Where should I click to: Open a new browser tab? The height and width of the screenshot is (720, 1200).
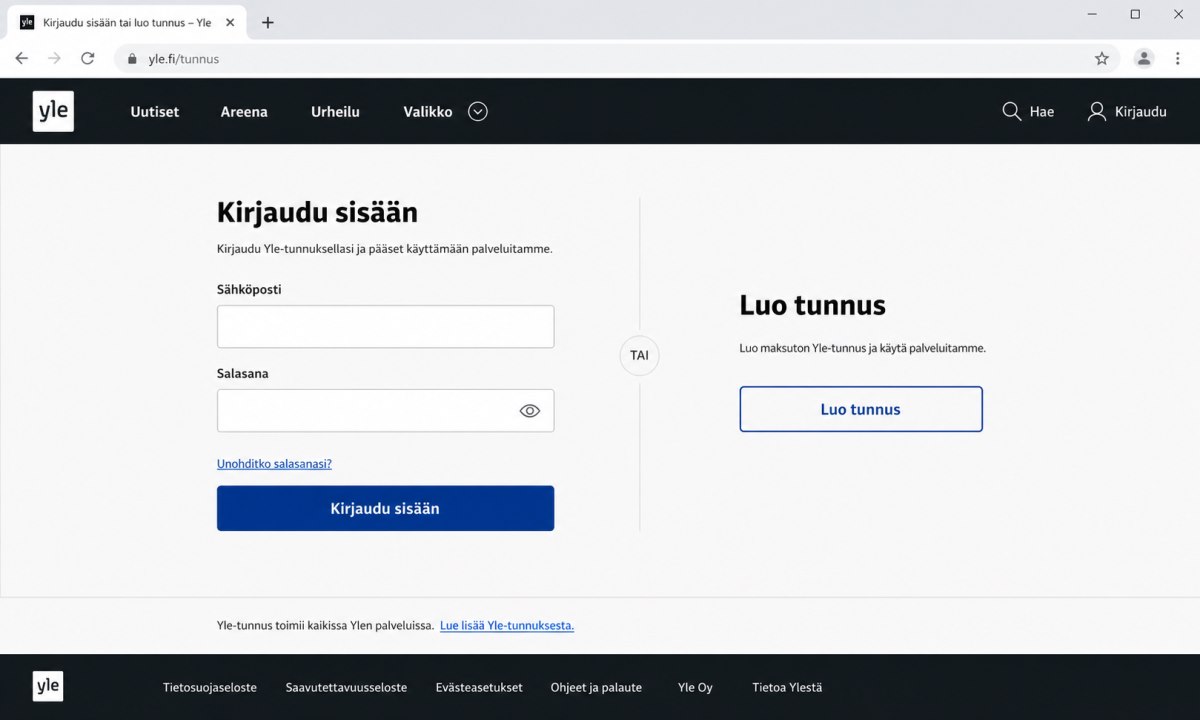click(267, 22)
